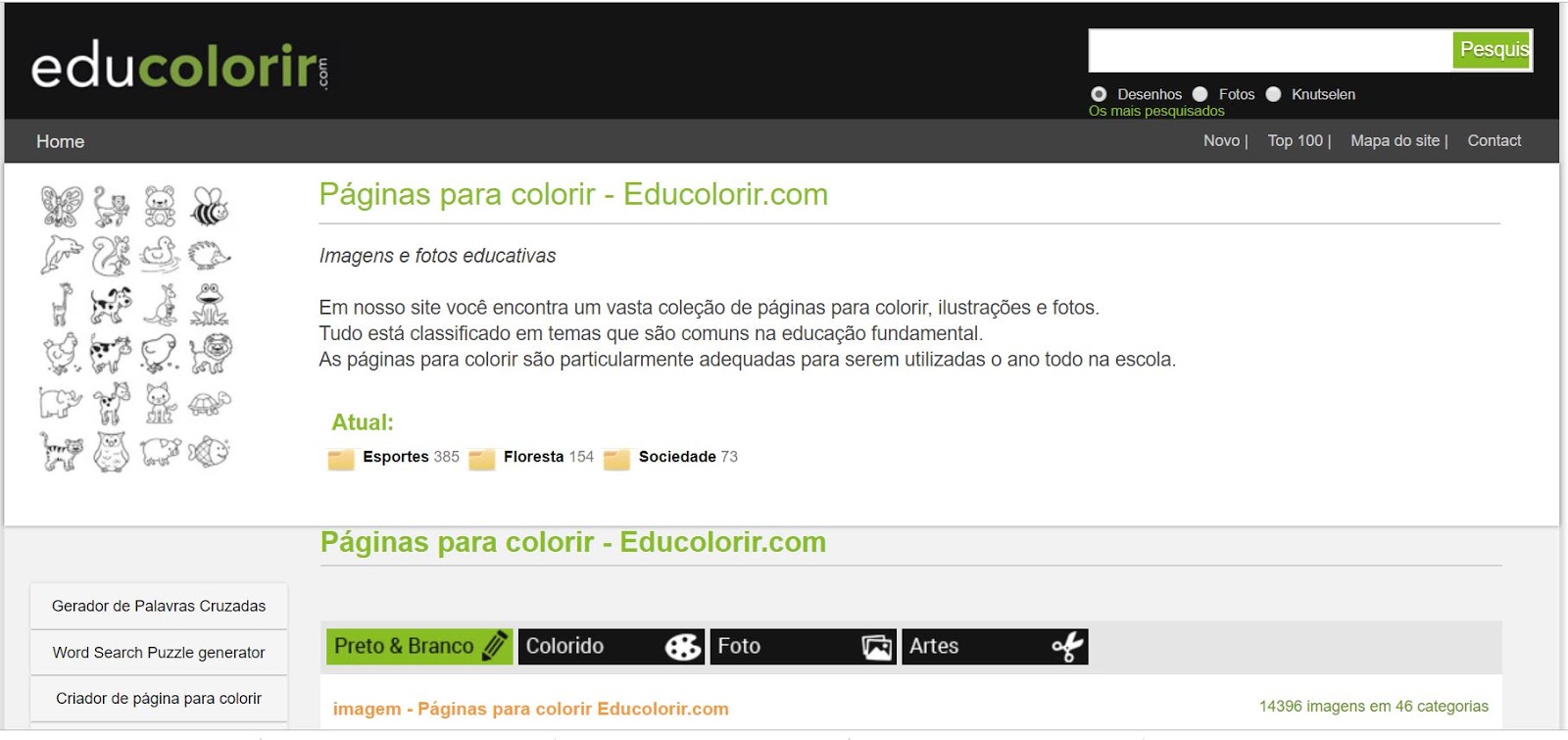Screen dimensions: 1568x740
Task: Click the bee drawing
Action: (x=210, y=207)
